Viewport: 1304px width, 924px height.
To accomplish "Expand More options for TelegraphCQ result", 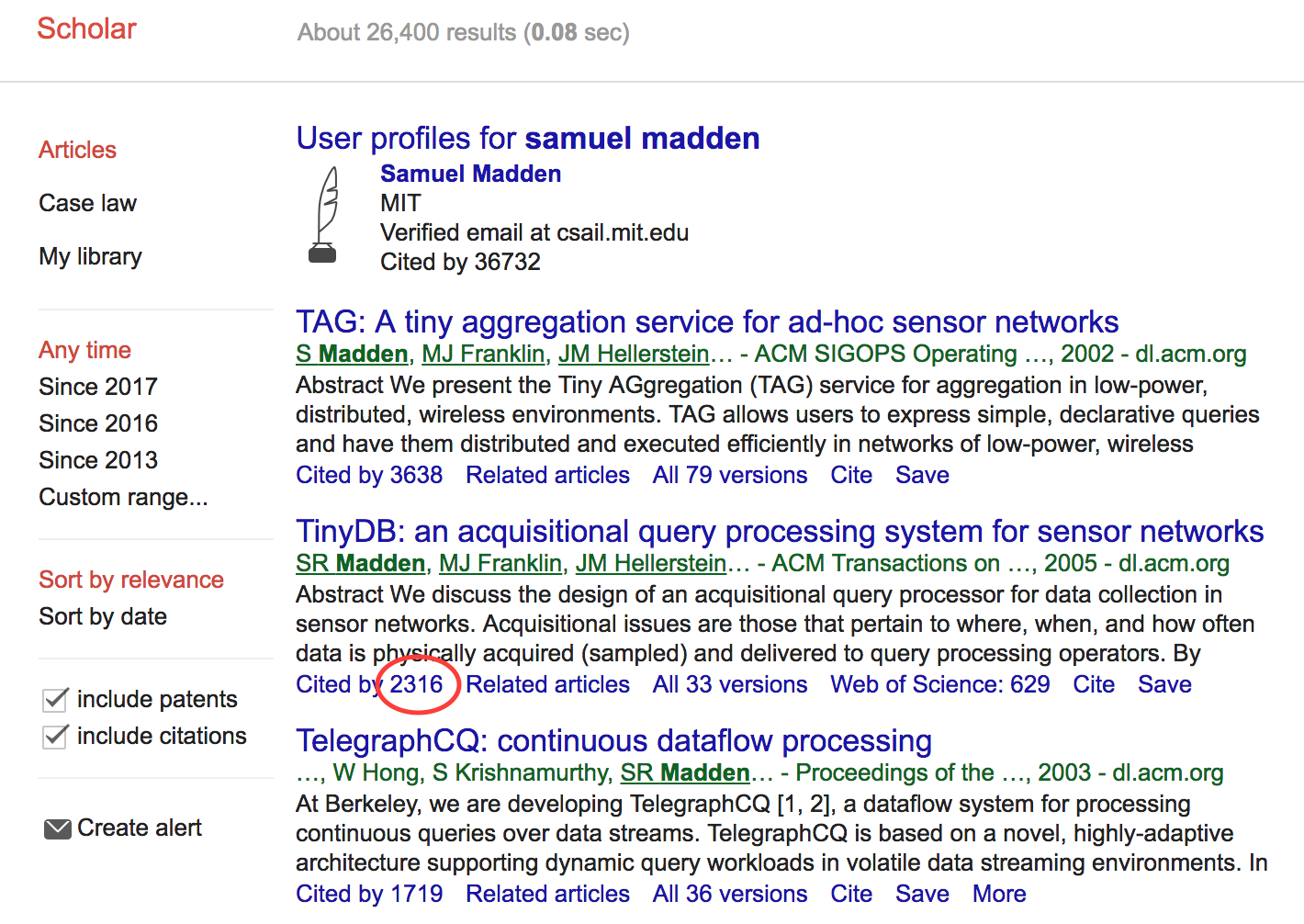I will [999, 894].
